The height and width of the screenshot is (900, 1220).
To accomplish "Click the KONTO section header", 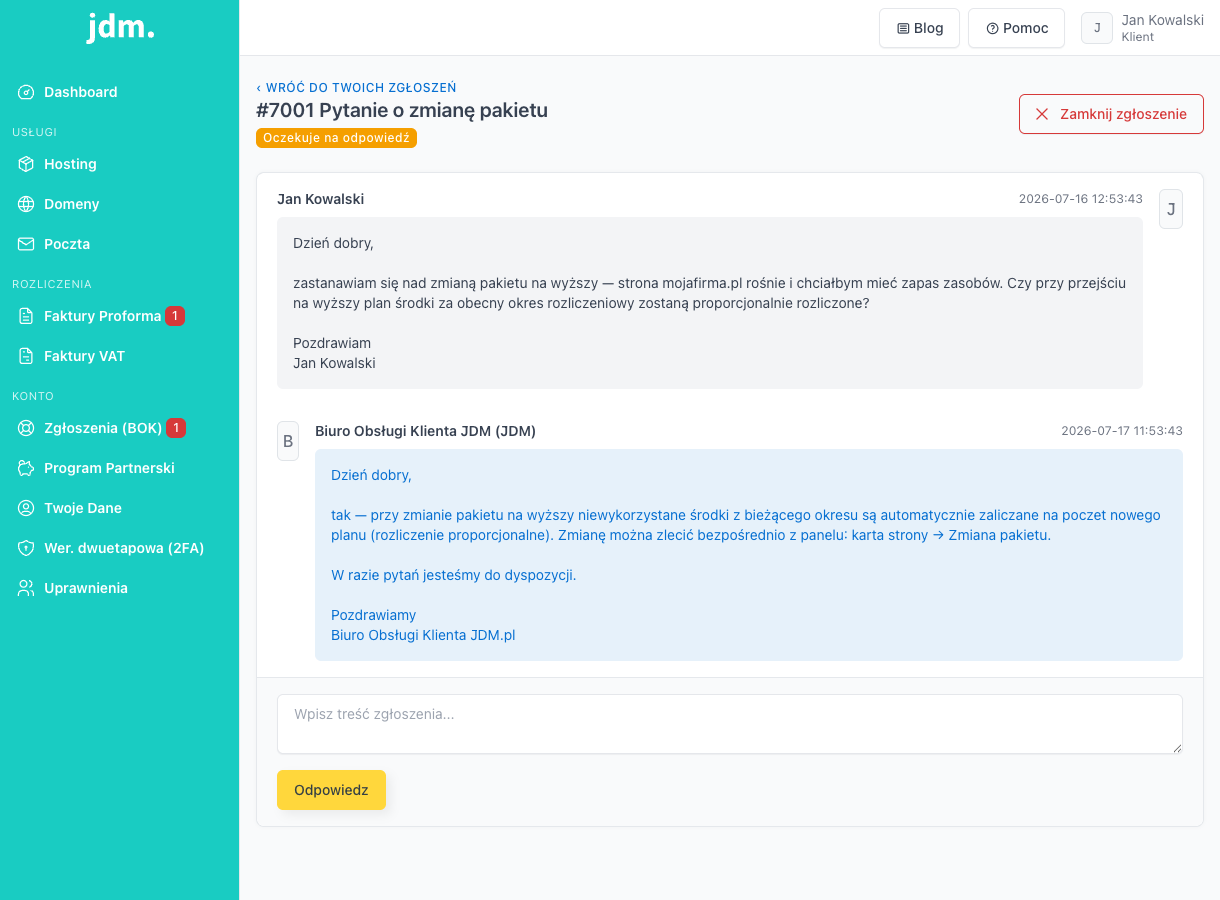I will 33,396.
